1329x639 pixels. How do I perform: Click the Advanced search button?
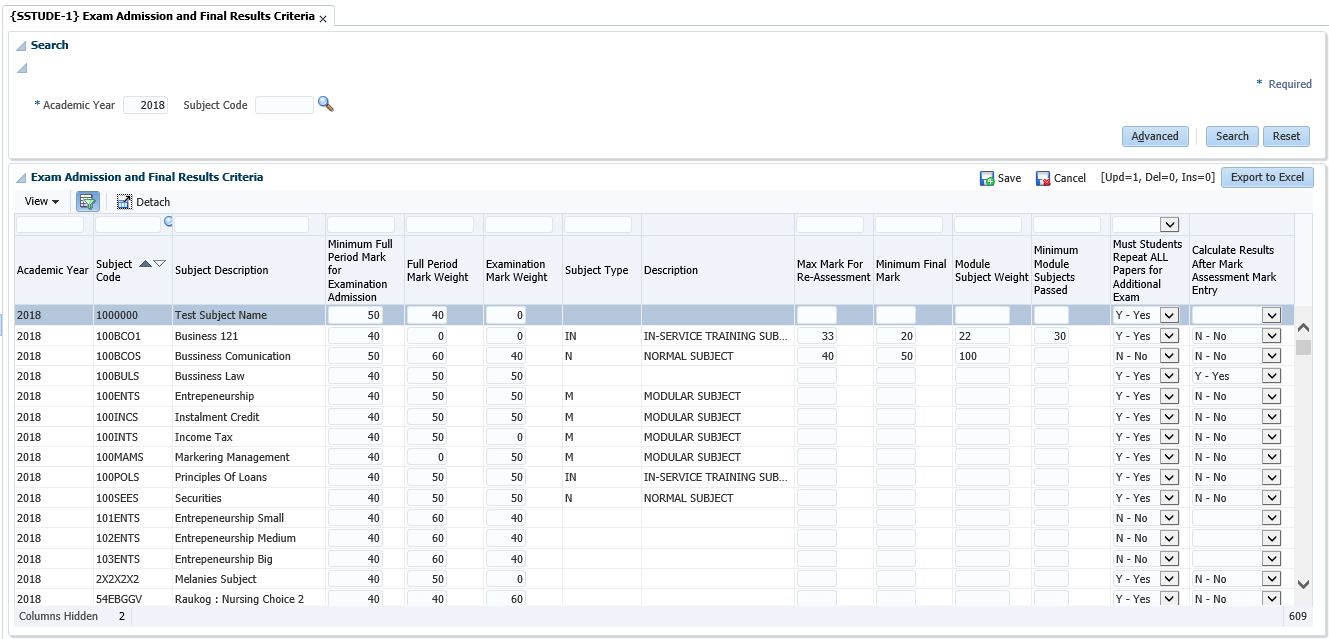(x=1154, y=136)
